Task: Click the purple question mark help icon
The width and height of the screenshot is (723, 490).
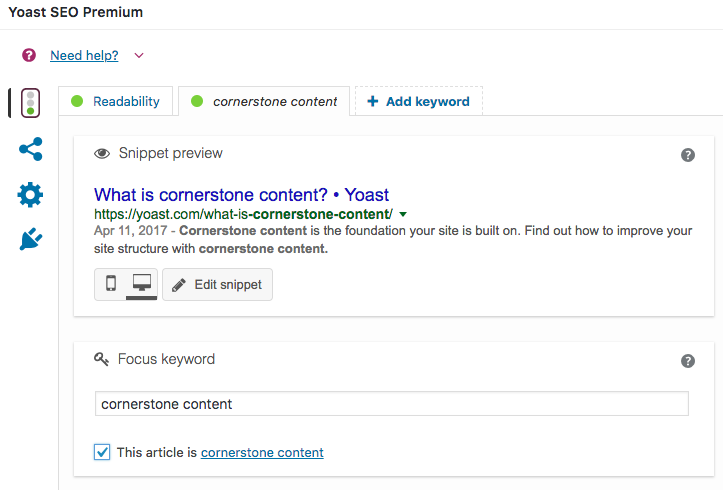Action: click(x=29, y=55)
